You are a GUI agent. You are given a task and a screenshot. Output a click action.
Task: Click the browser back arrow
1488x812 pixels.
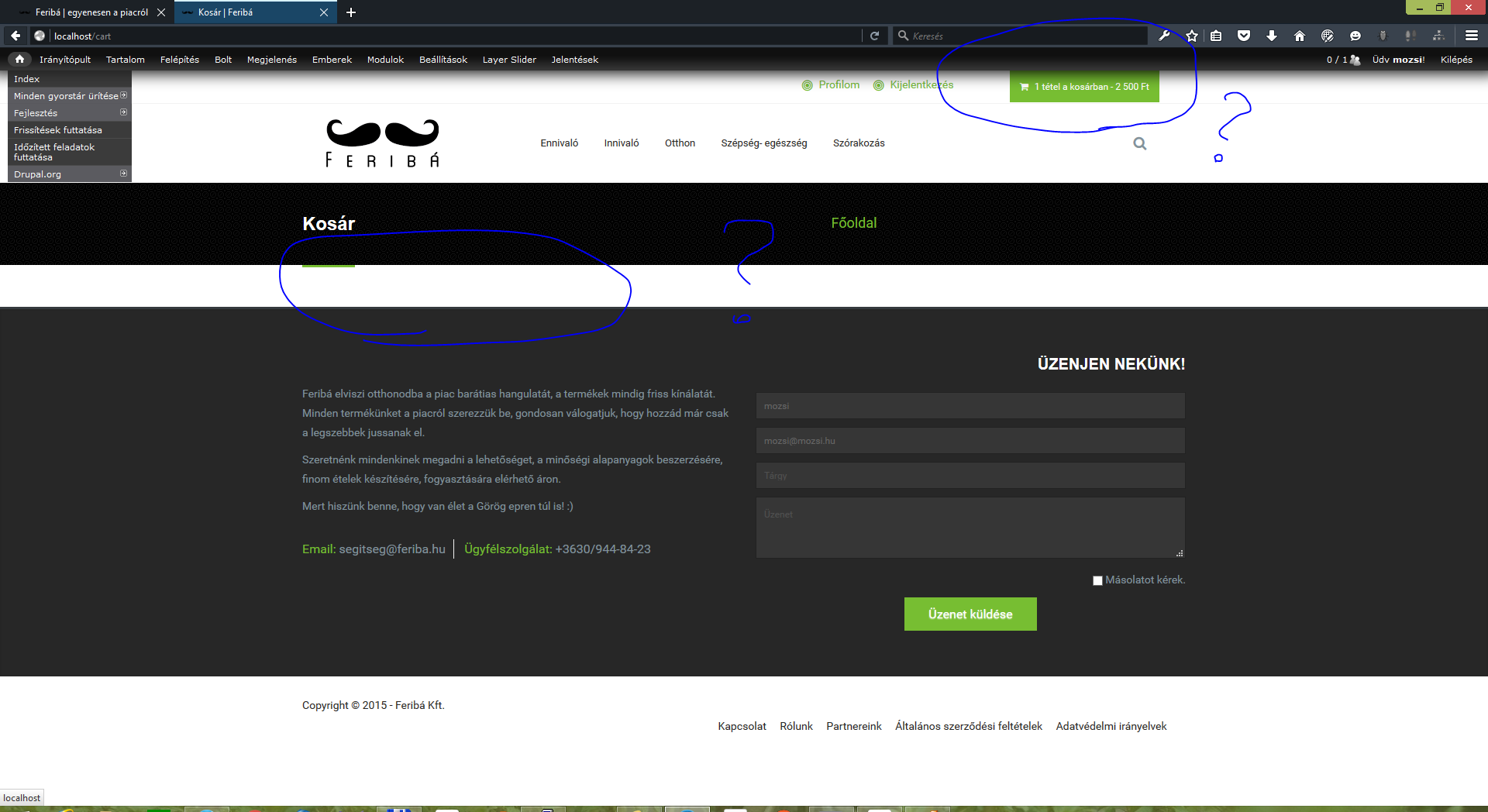click(x=15, y=36)
